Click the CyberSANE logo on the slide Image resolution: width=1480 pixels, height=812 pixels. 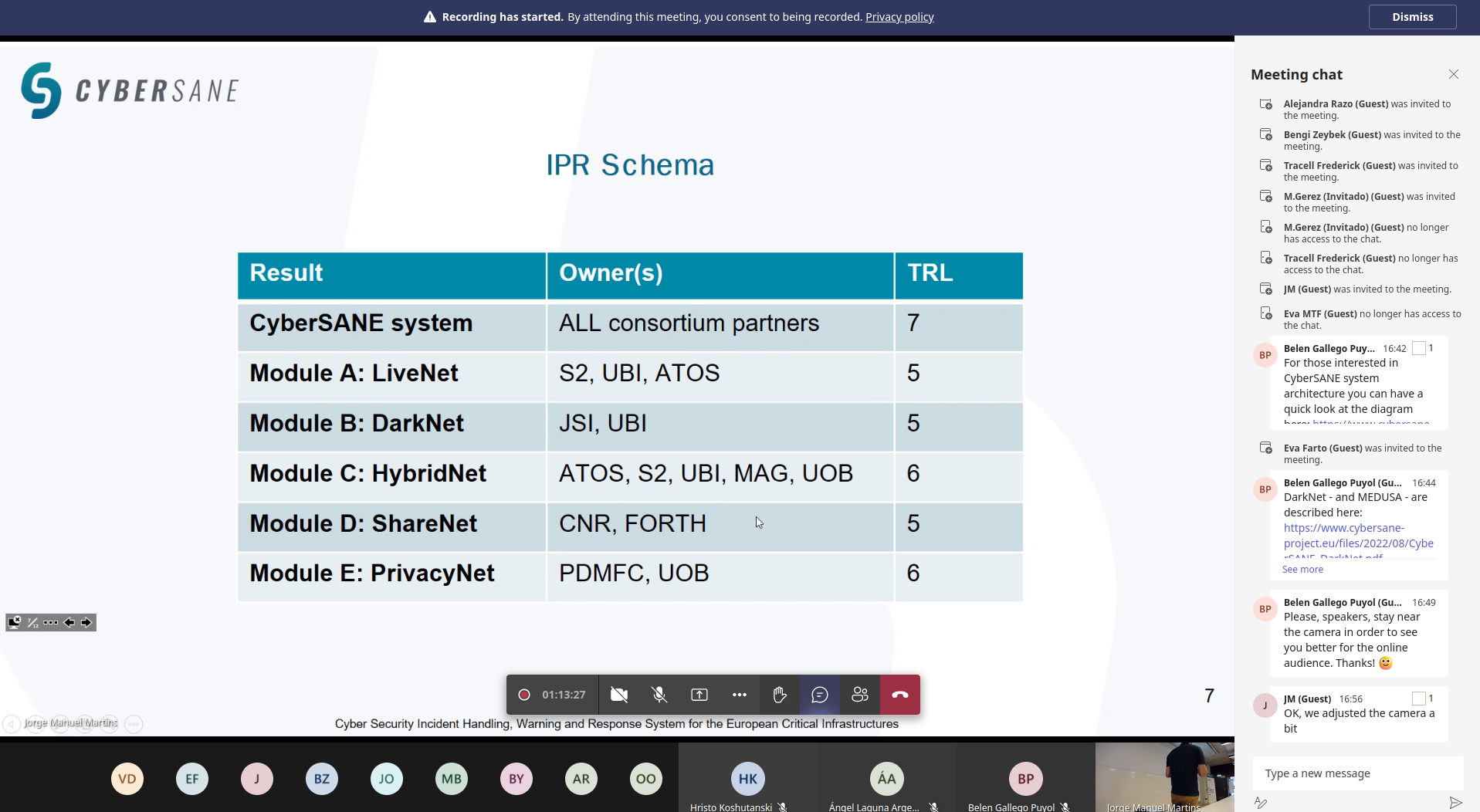130,90
